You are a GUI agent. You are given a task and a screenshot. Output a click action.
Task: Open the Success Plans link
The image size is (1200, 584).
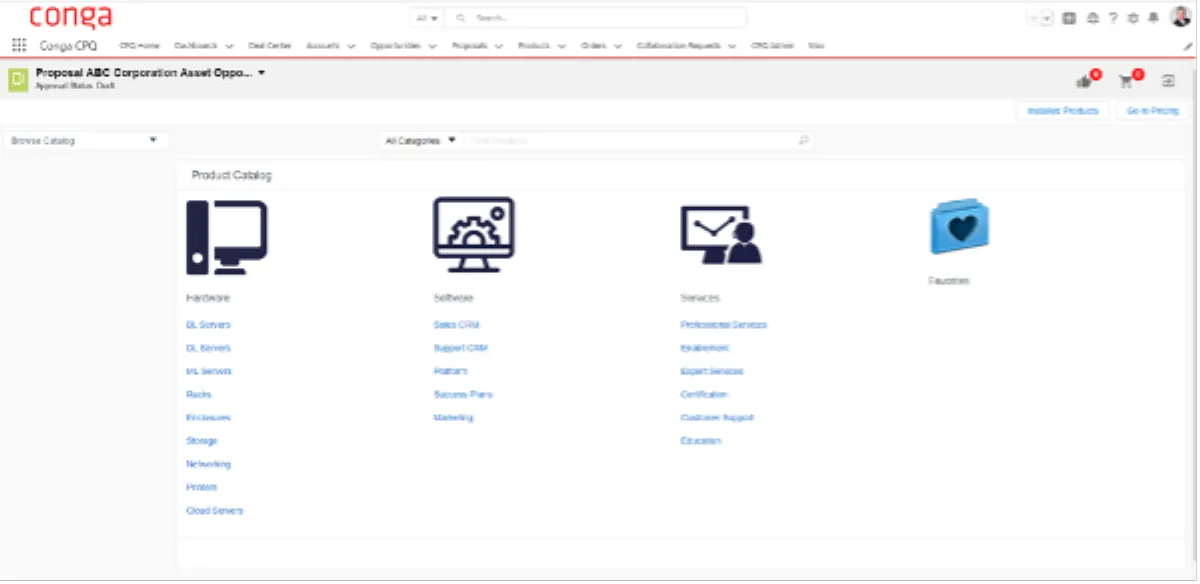pyautogui.click(x=462, y=395)
